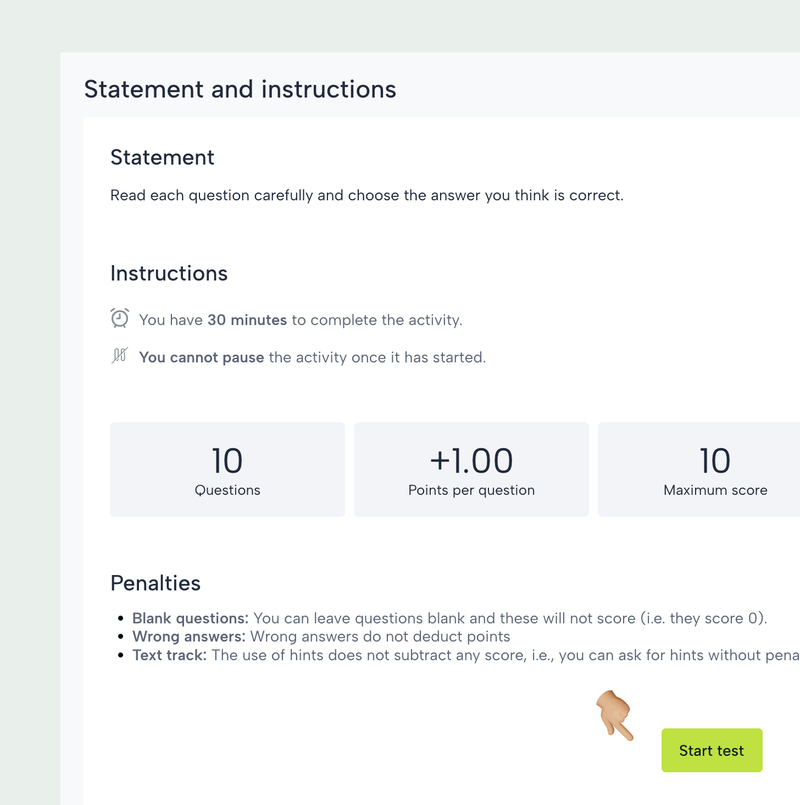
Task: Click the 'Points per question' label
Action: (471, 490)
